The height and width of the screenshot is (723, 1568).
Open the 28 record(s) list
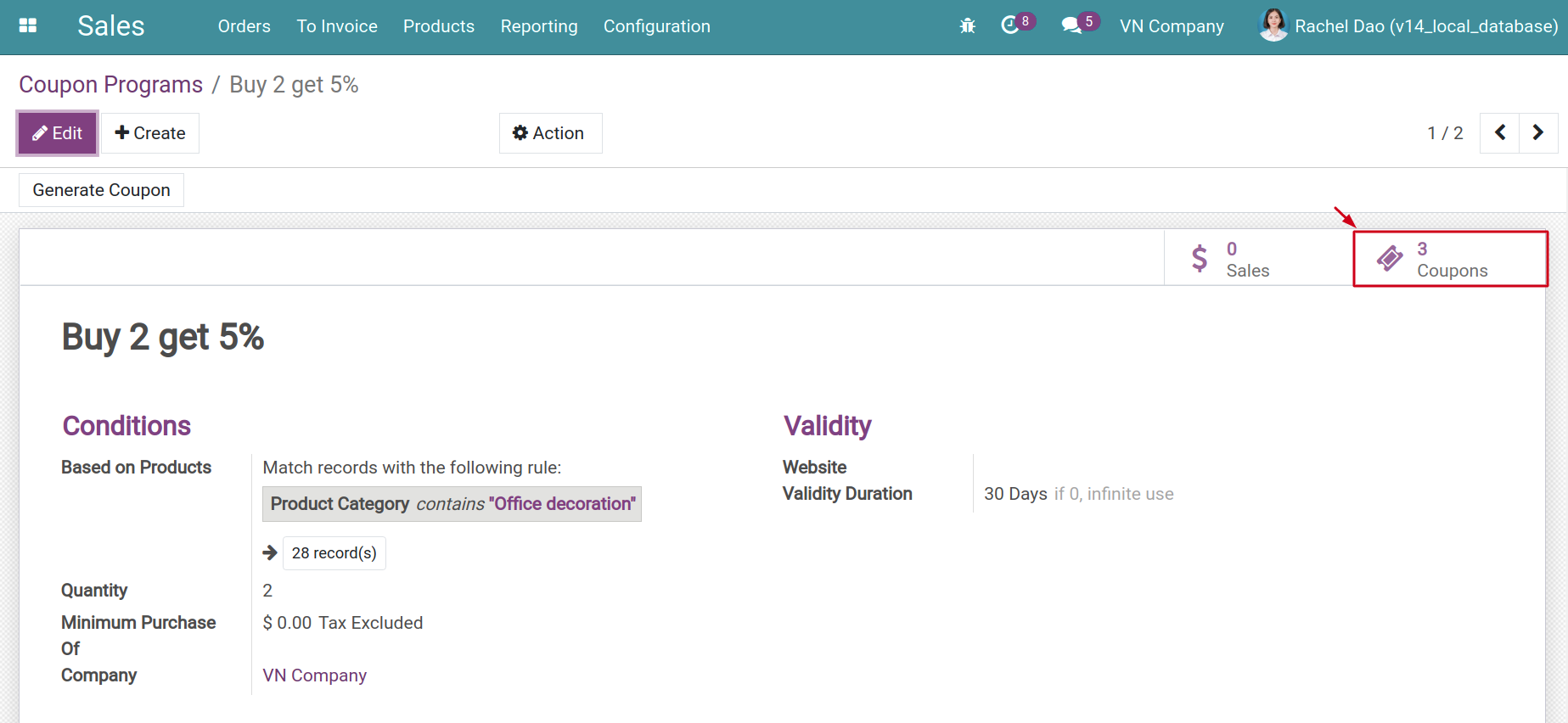point(334,553)
